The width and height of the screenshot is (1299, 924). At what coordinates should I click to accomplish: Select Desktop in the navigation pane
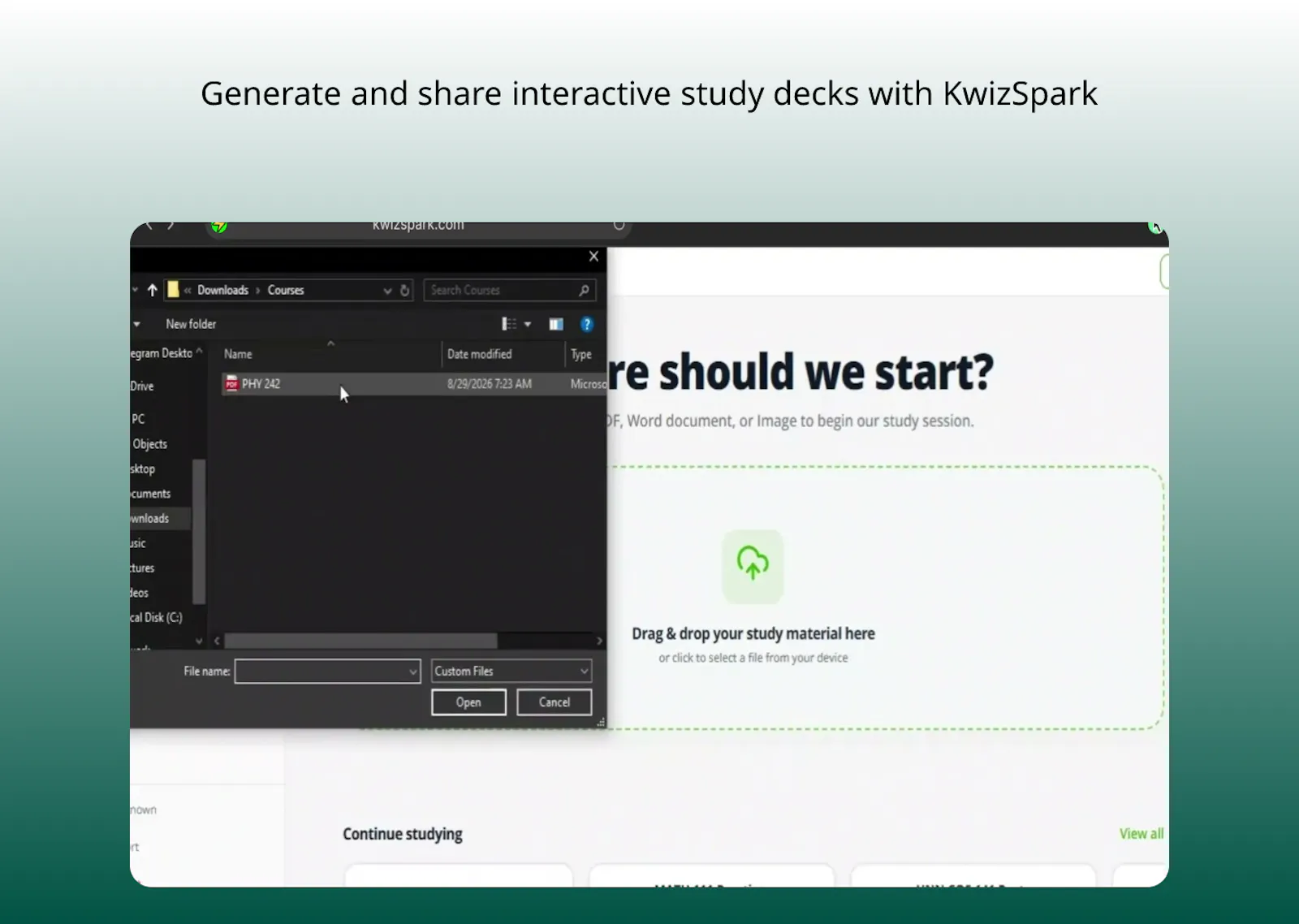[143, 468]
